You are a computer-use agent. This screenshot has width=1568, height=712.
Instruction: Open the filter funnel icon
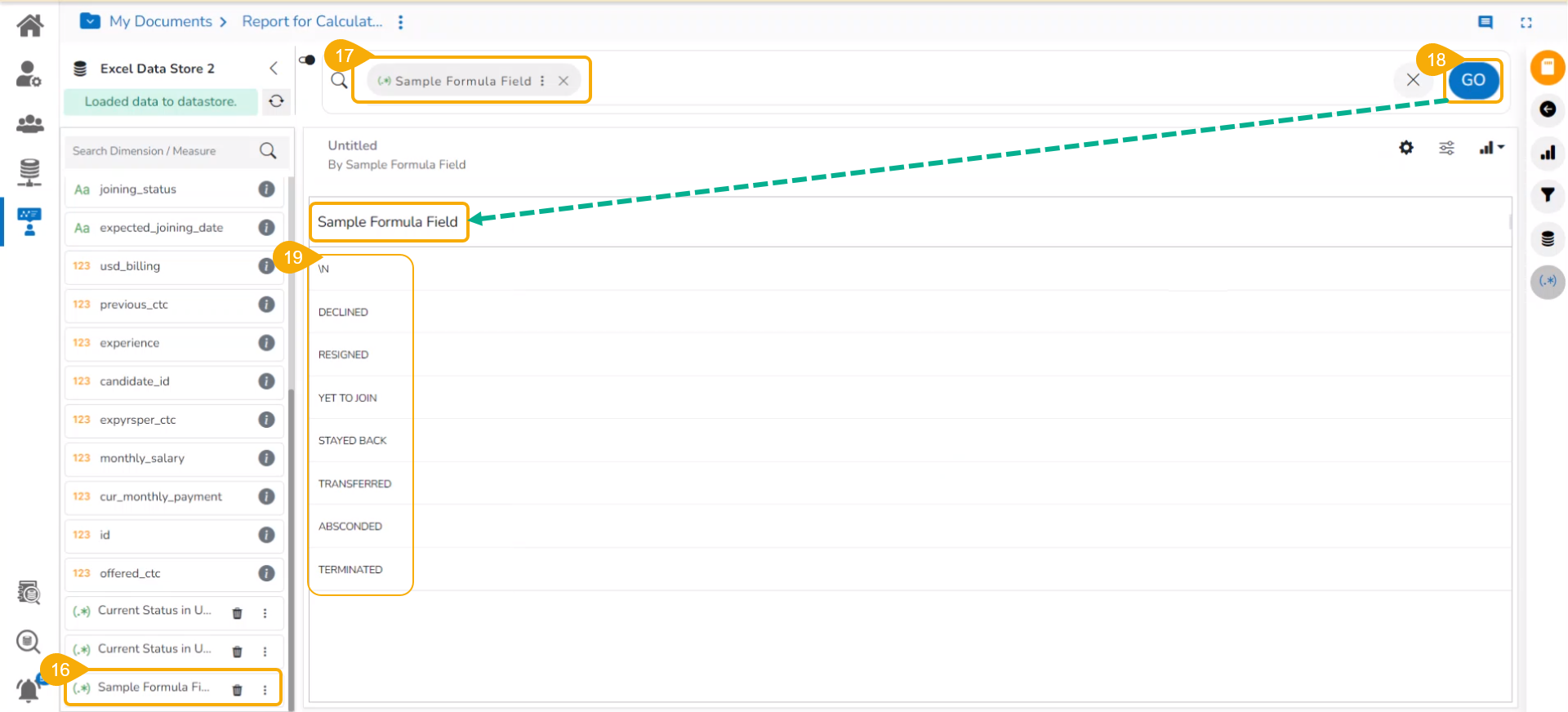click(x=1548, y=195)
